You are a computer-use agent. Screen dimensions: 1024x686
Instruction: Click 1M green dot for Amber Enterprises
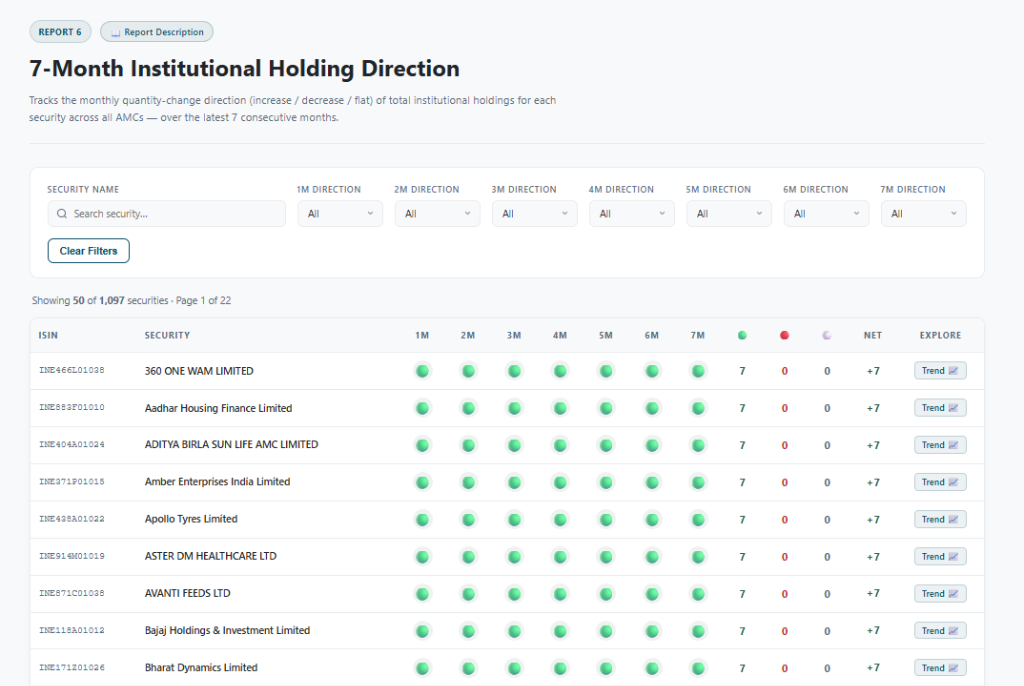tap(423, 483)
